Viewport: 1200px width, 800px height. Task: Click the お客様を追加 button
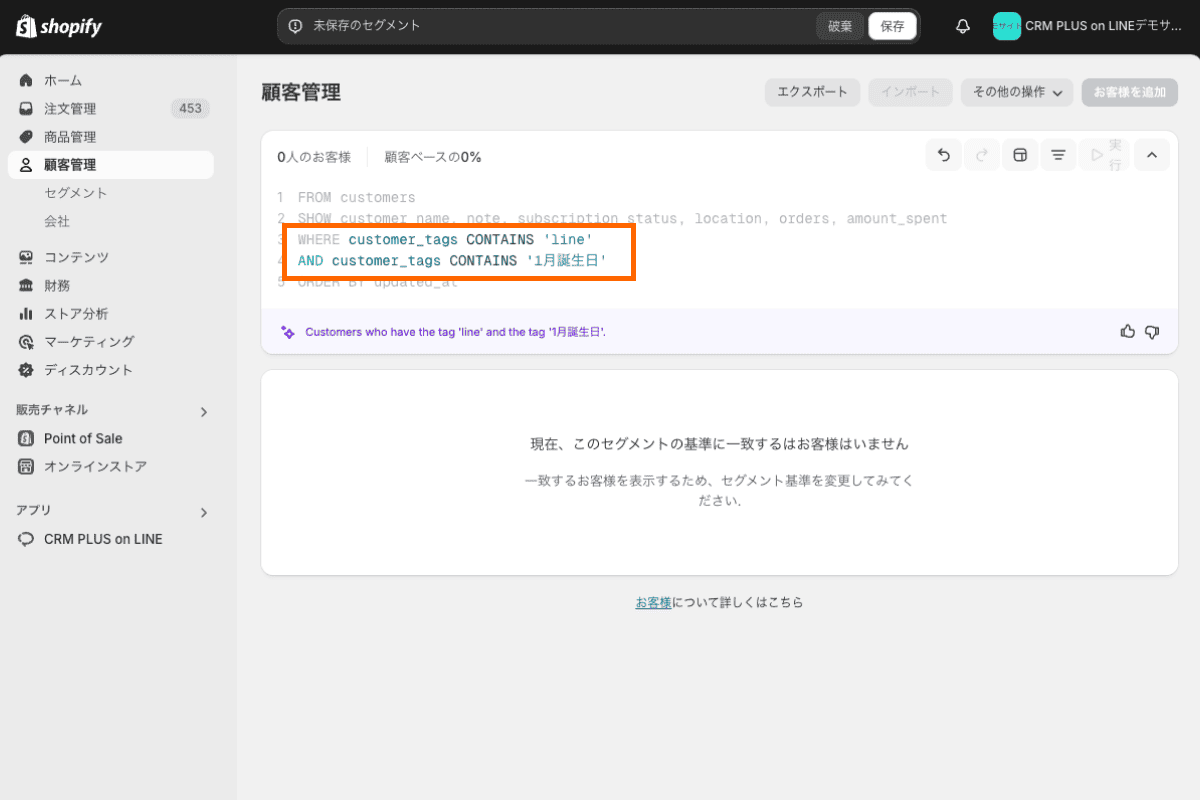click(x=1129, y=92)
